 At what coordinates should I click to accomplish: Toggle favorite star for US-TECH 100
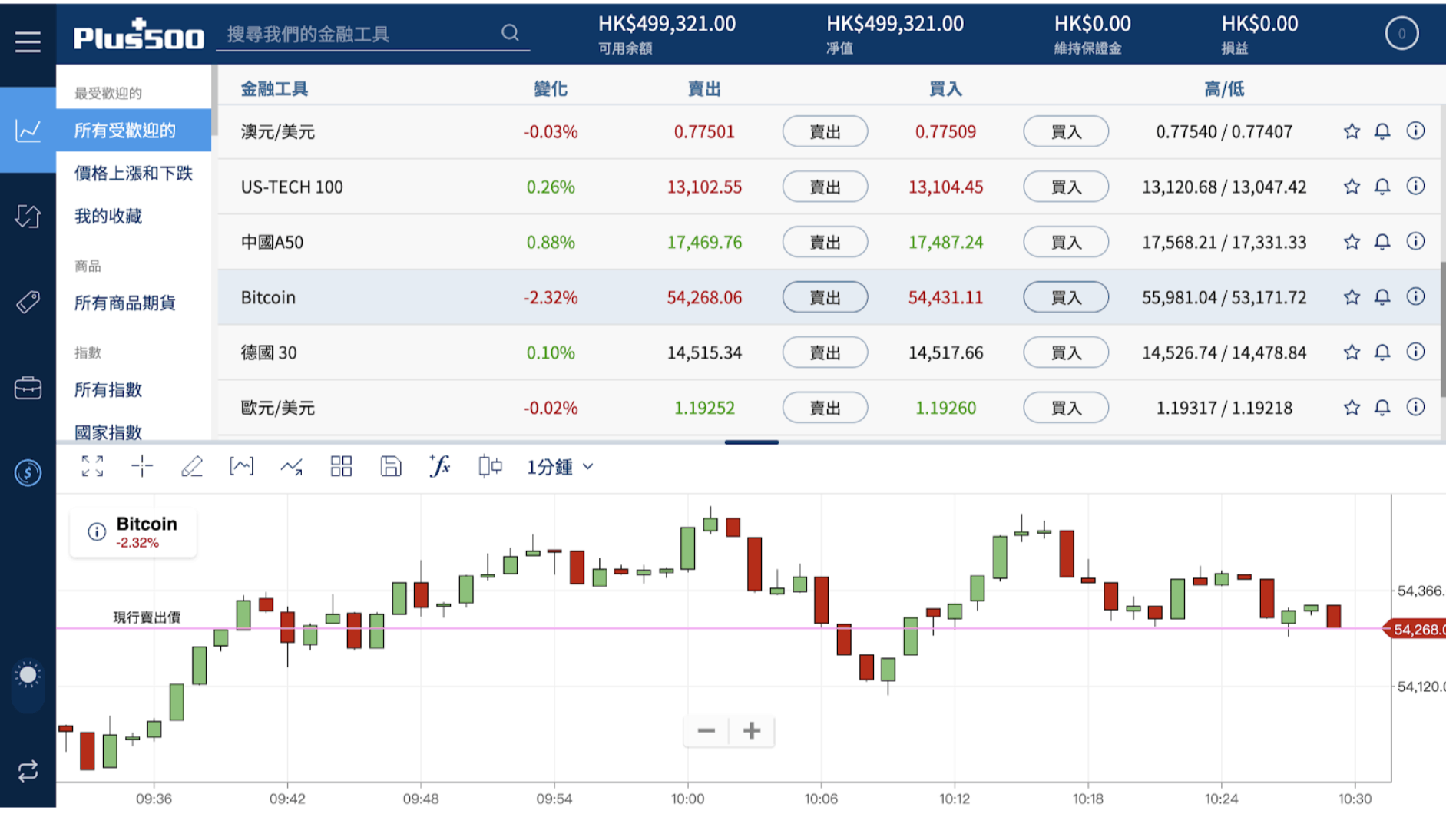point(1352,187)
